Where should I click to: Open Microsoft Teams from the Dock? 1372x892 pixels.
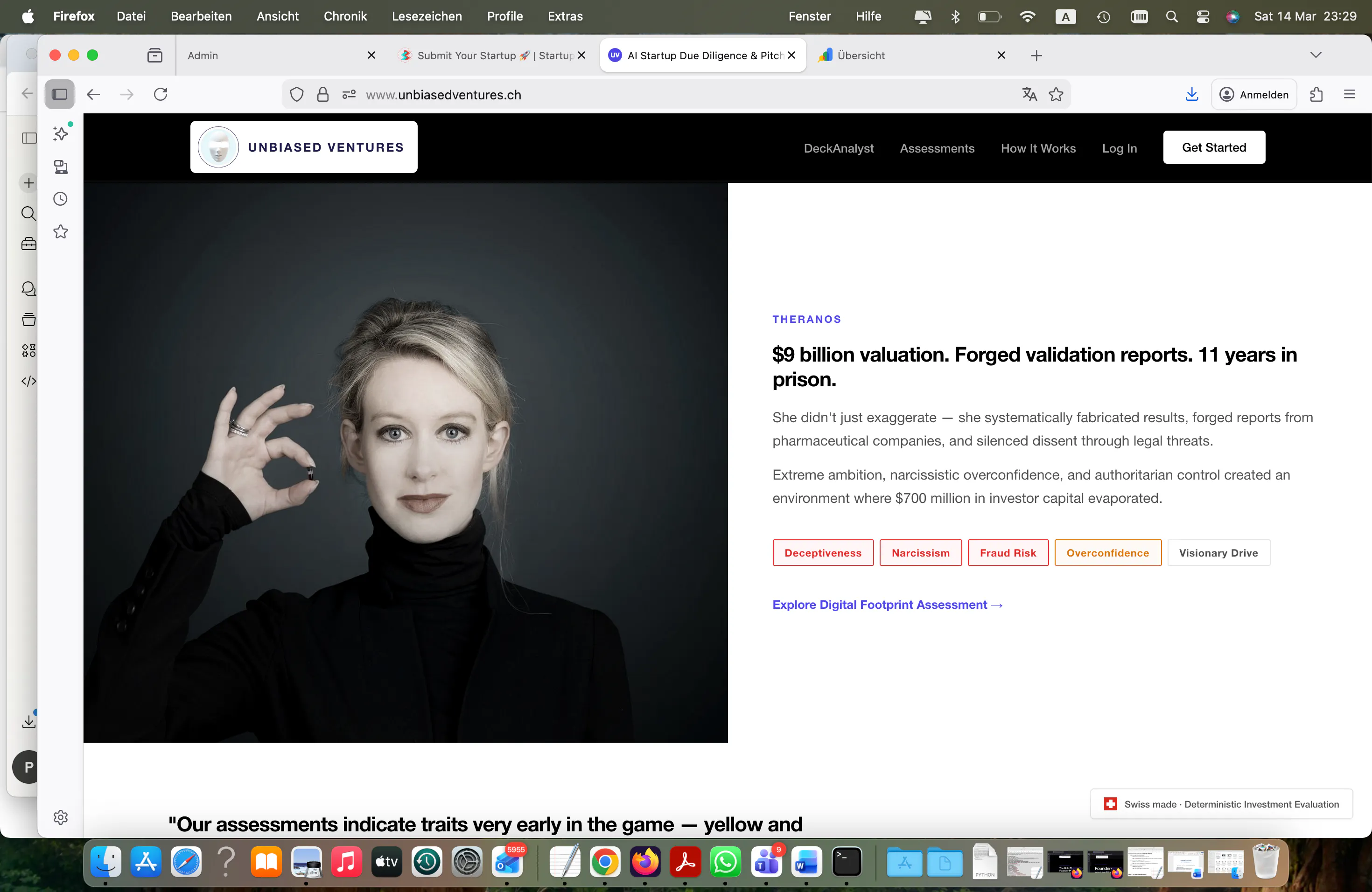pyautogui.click(x=766, y=862)
